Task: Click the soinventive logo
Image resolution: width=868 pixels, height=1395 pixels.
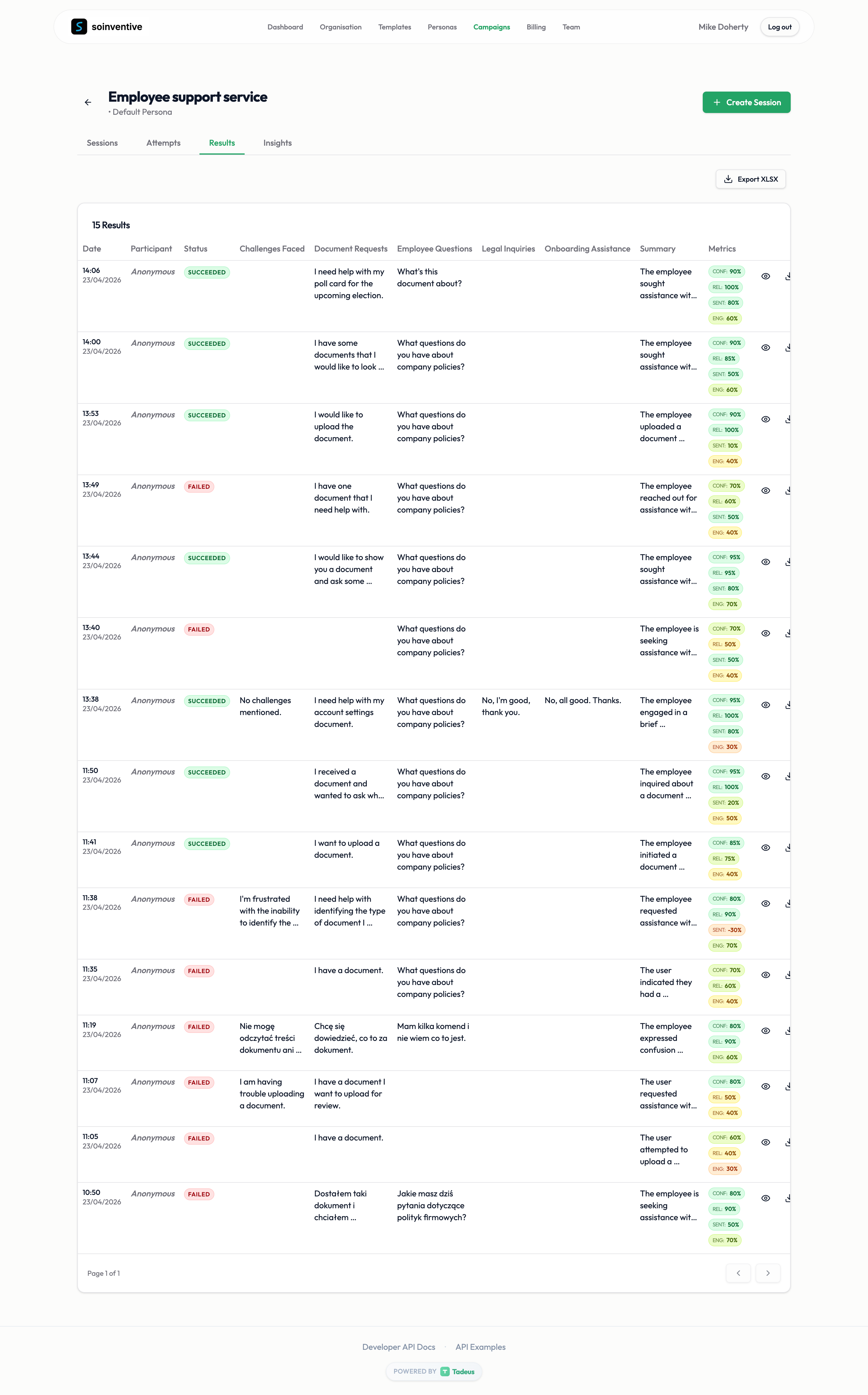Action: click(107, 26)
